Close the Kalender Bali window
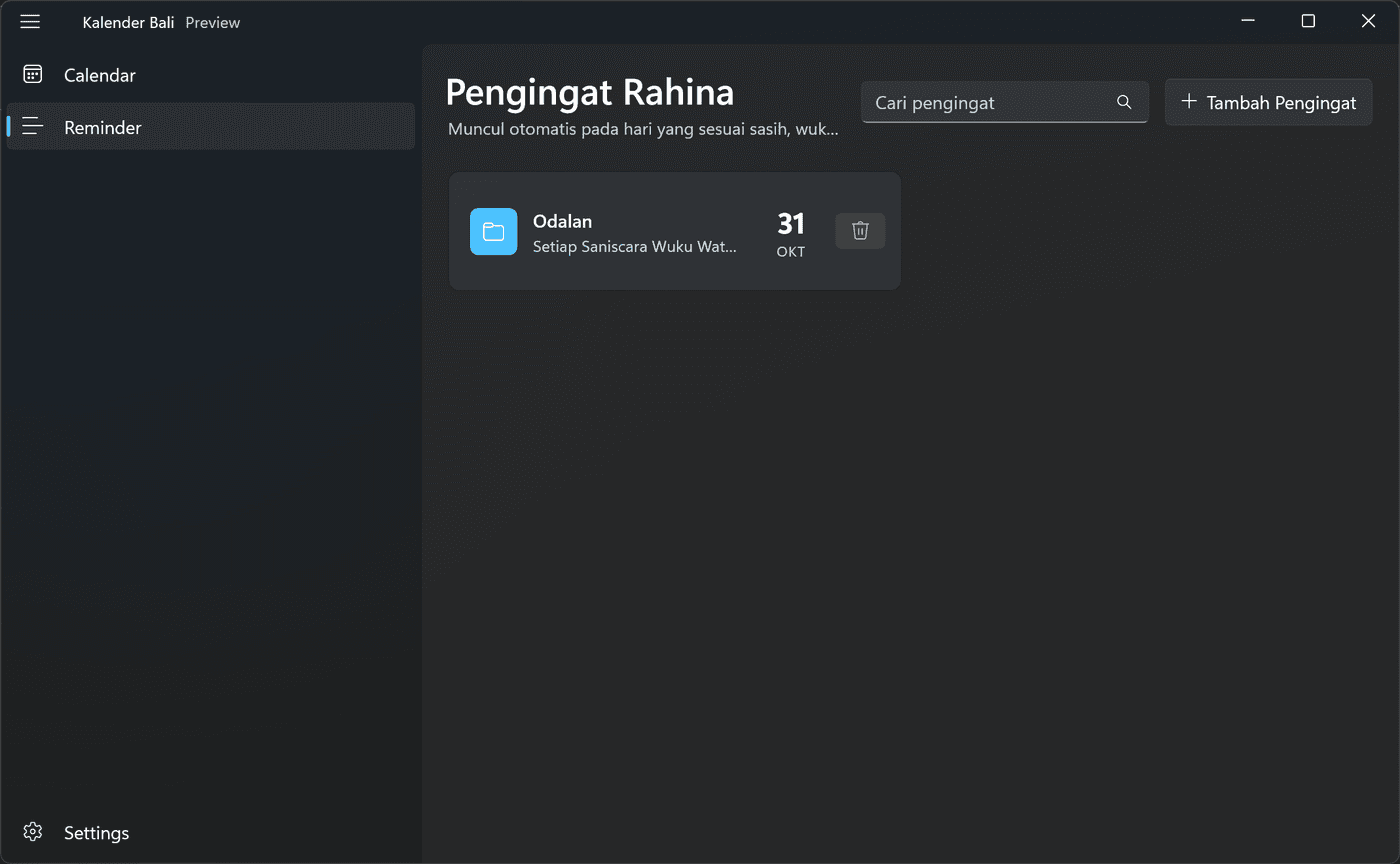 (1368, 21)
